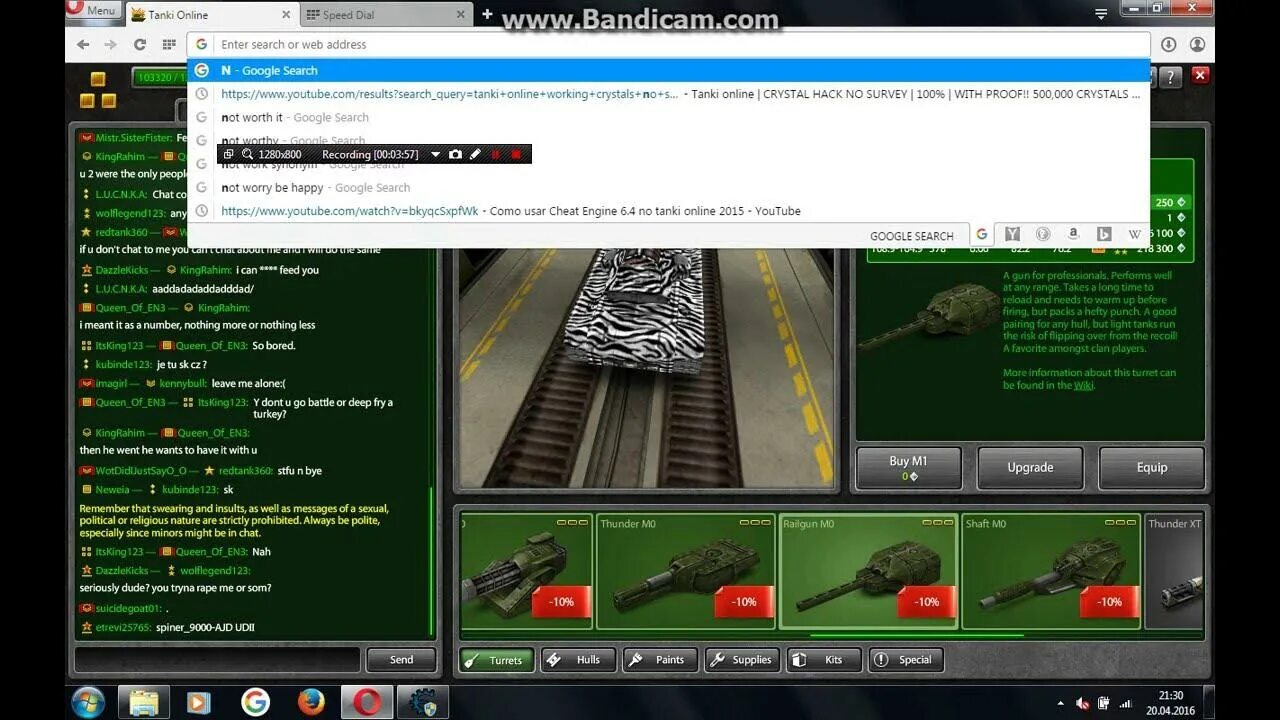Open a new browser tab

tap(487, 14)
